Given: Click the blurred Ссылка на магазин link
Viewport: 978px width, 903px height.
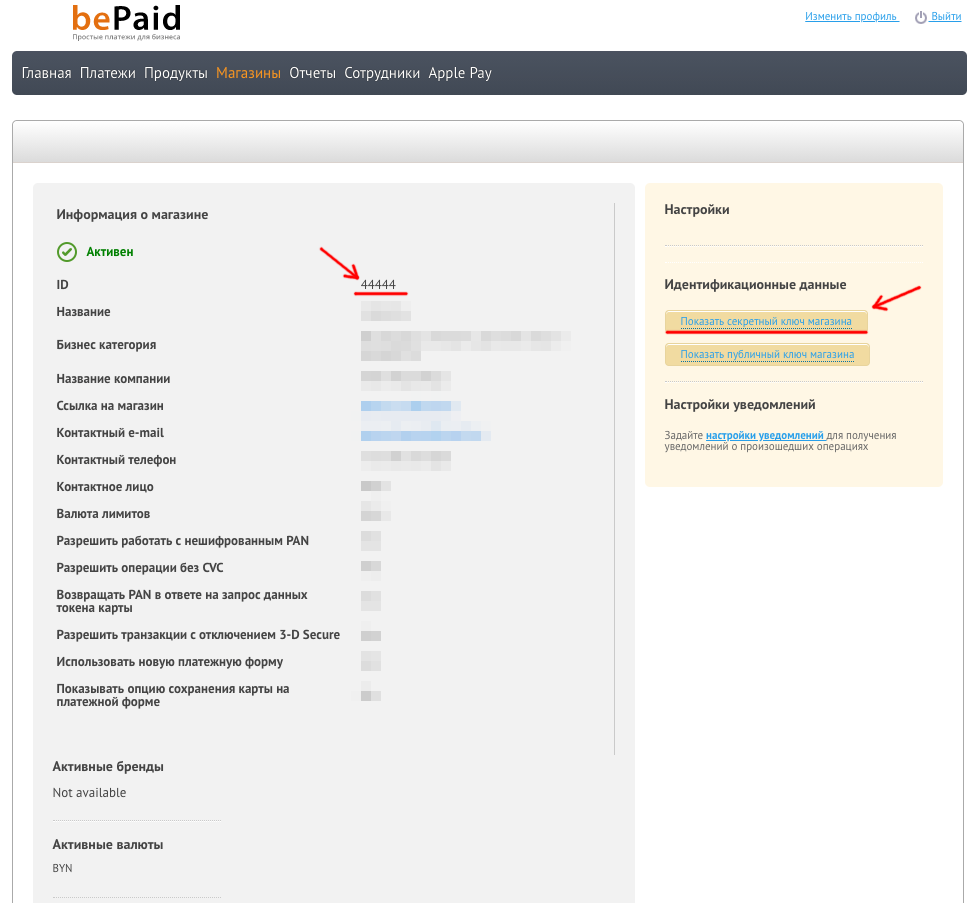Looking at the screenshot, I should coord(410,406).
